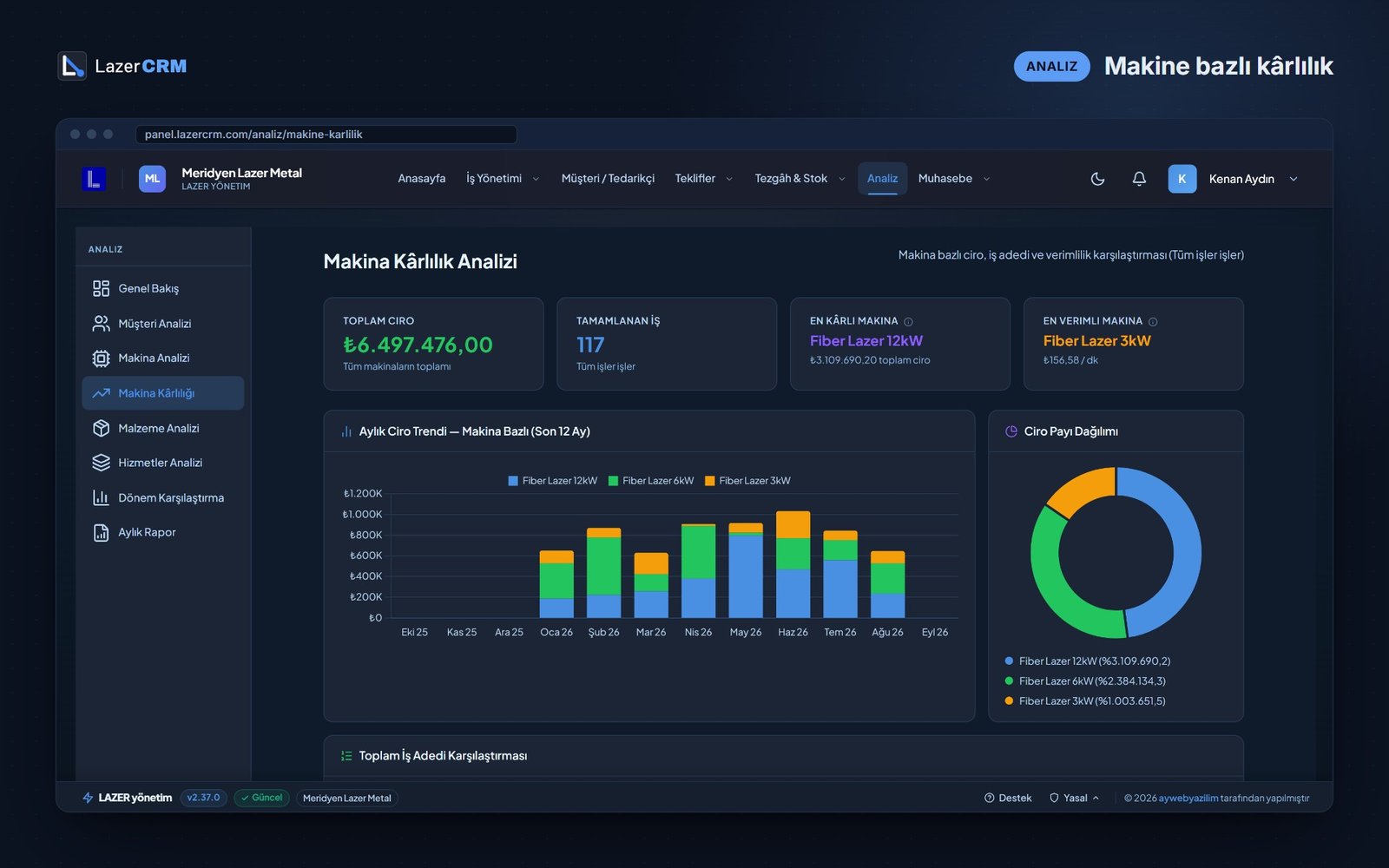This screenshot has width=1389, height=868.
Task: Open Kenan Aydın user menu chevron
Action: [1294, 180]
